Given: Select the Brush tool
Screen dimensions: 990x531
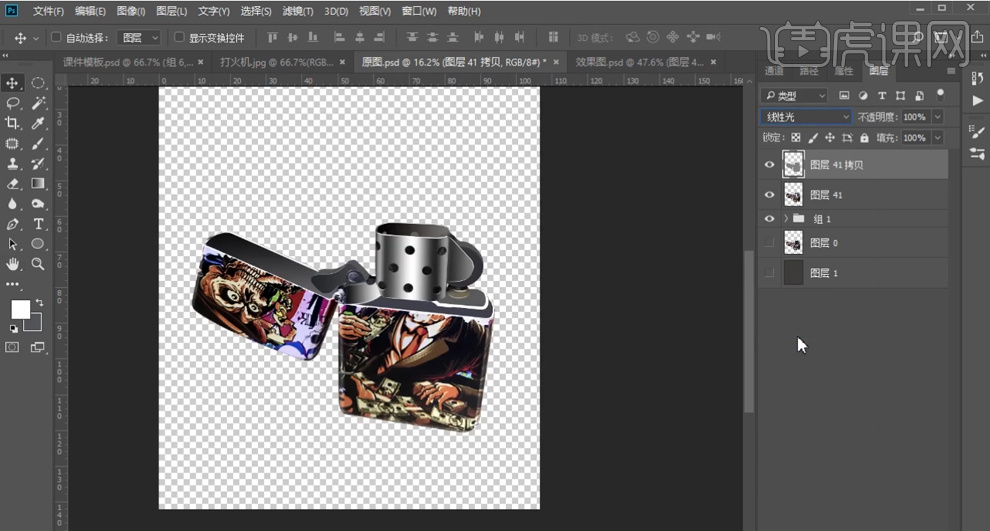Looking at the screenshot, I should point(38,143).
